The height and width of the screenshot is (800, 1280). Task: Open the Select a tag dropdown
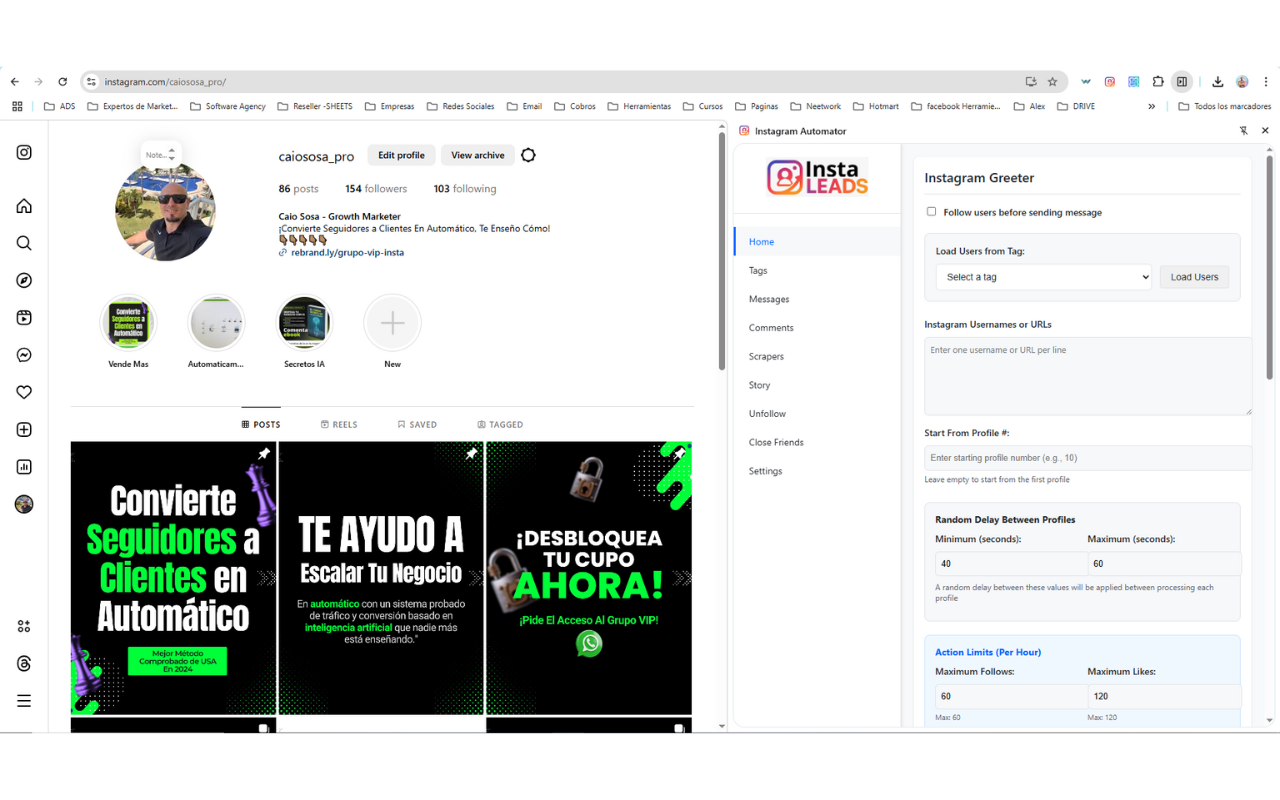tap(1043, 276)
